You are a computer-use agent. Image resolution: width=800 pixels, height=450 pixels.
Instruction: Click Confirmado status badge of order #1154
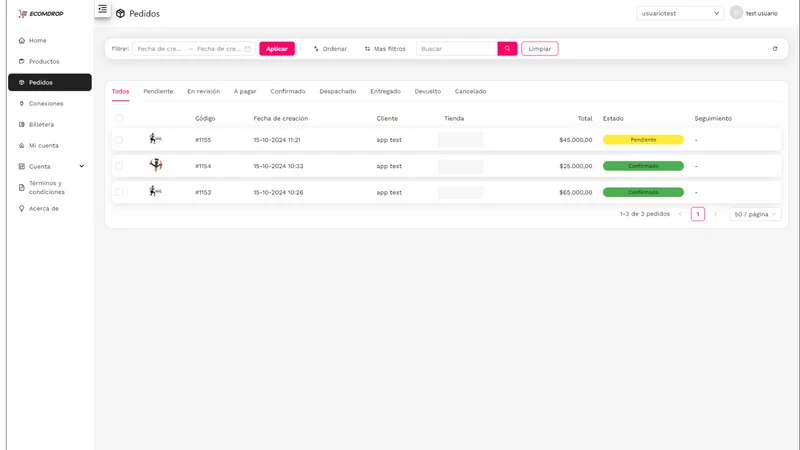tap(643, 166)
